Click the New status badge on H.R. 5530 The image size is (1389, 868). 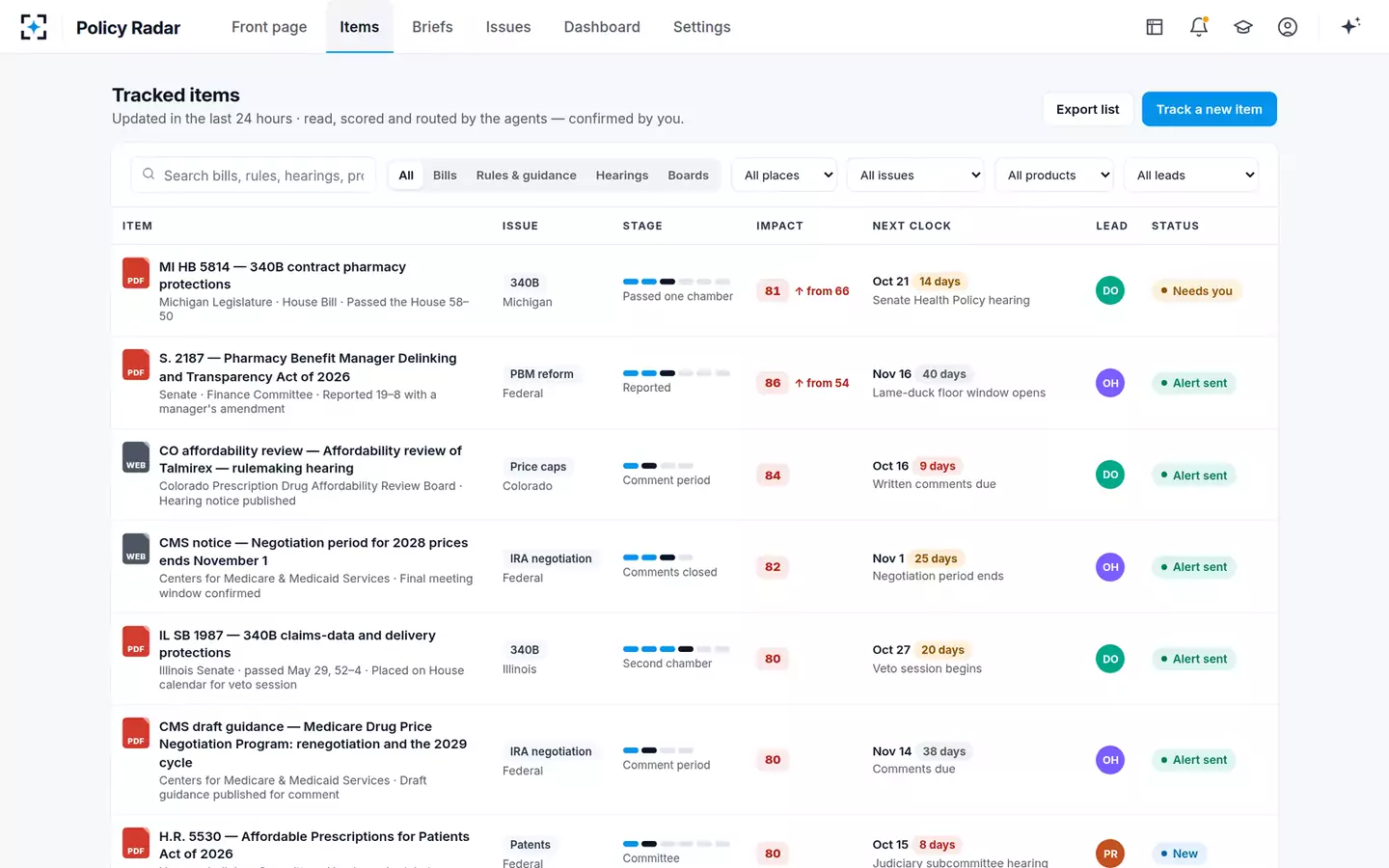click(1179, 854)
